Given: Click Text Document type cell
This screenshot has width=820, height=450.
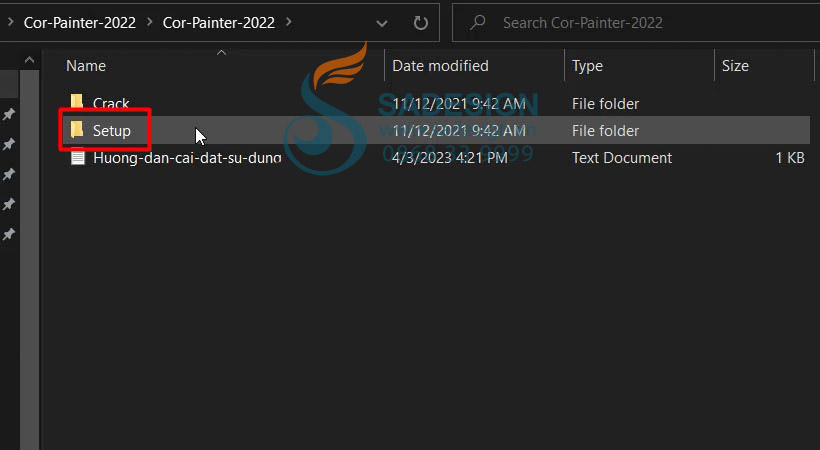Looking at the screenshot, I should point(622,158).
